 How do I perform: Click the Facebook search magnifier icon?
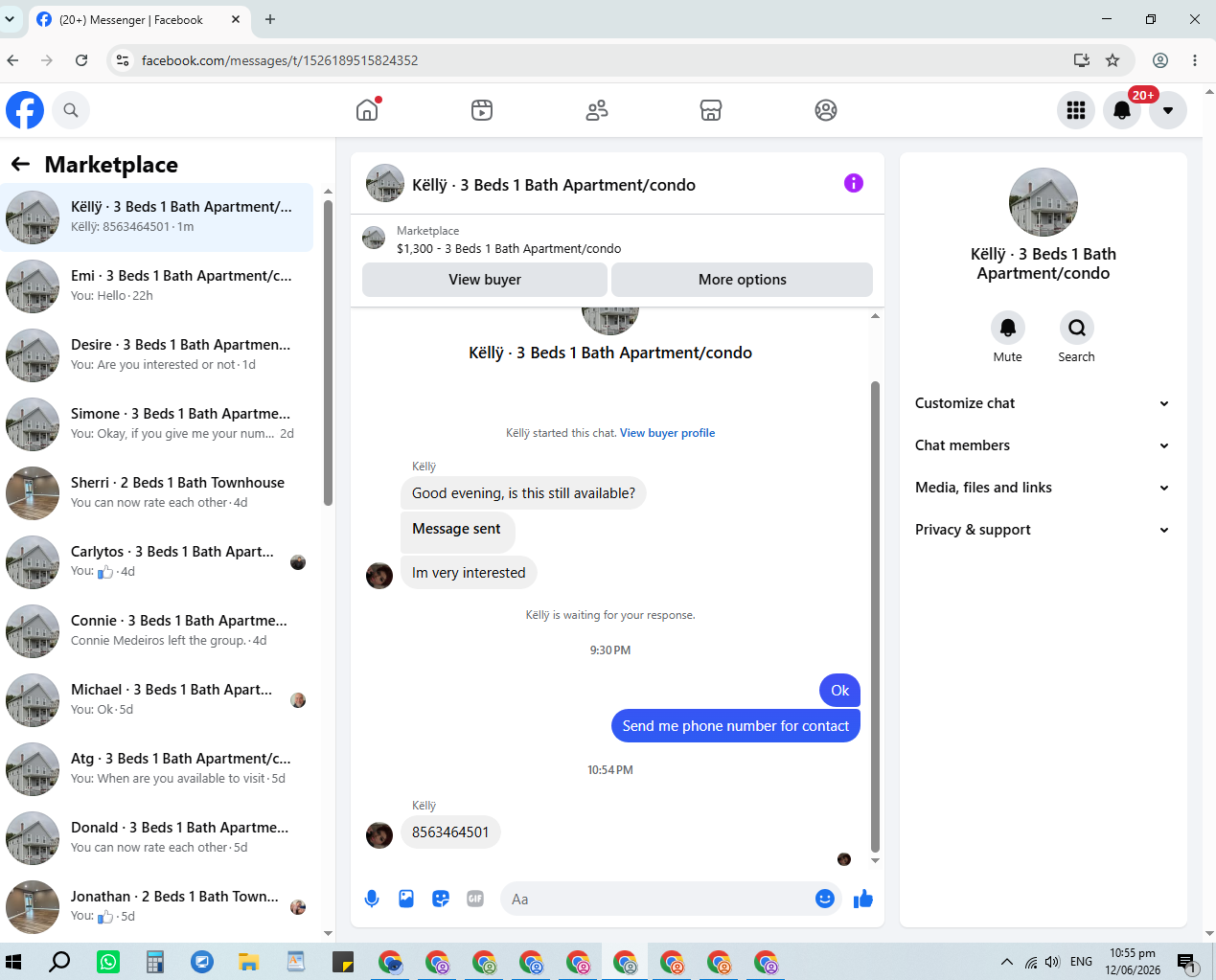point(71,110)
